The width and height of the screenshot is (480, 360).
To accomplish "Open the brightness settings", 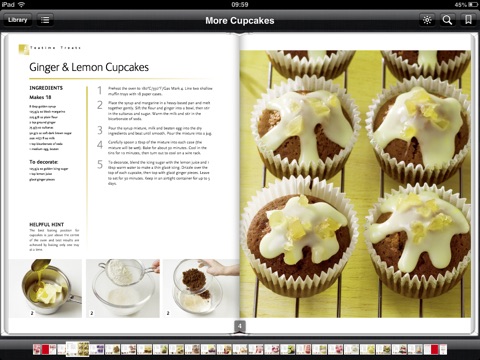I will [427, 20].
